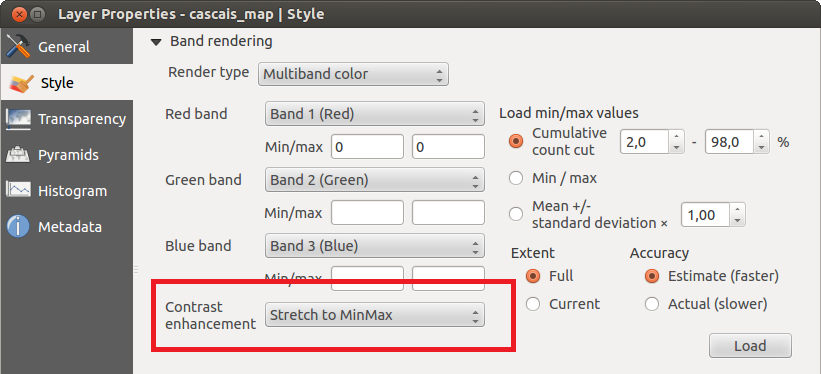Select Estimate (faster) accuracy option
The image size is (821, 374).
tap(652, 276)
